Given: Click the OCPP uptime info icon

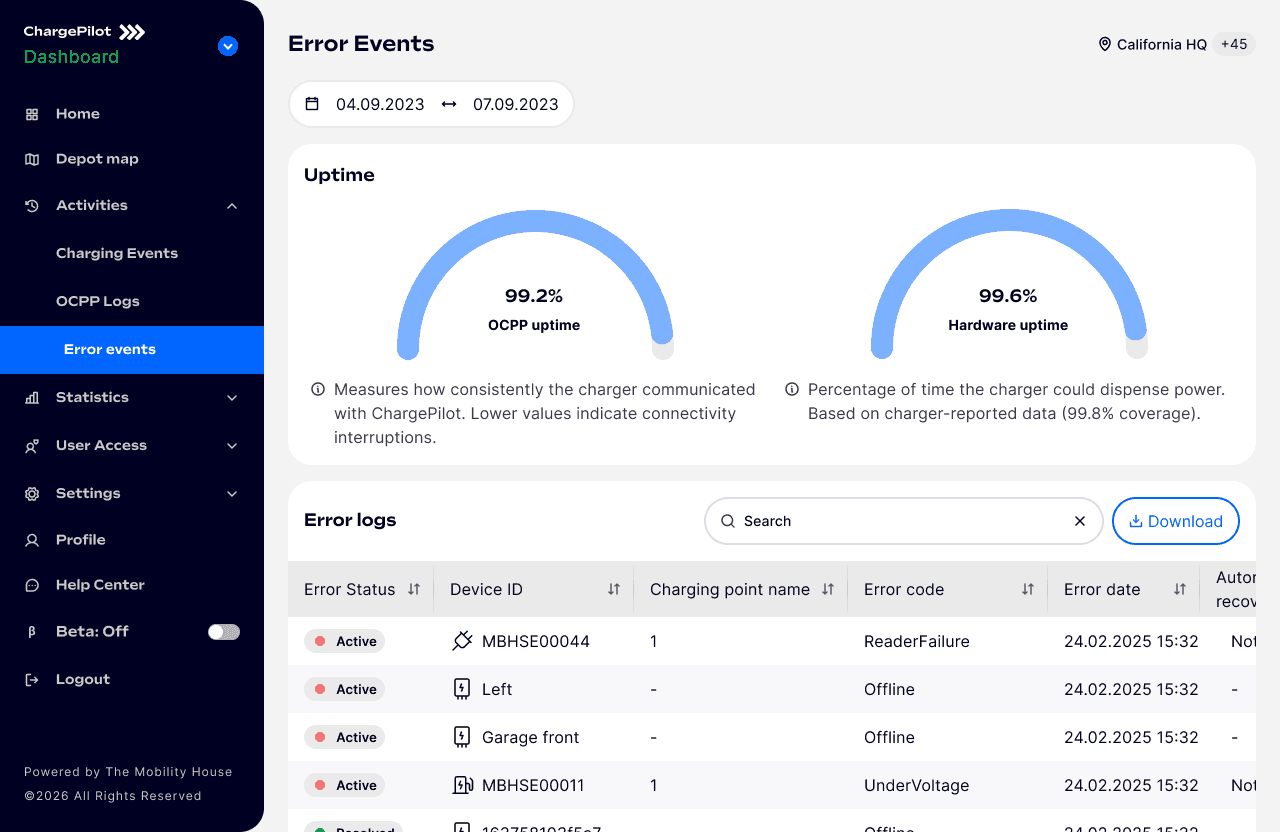Looking at the screenshot, I should pos(318,389).
